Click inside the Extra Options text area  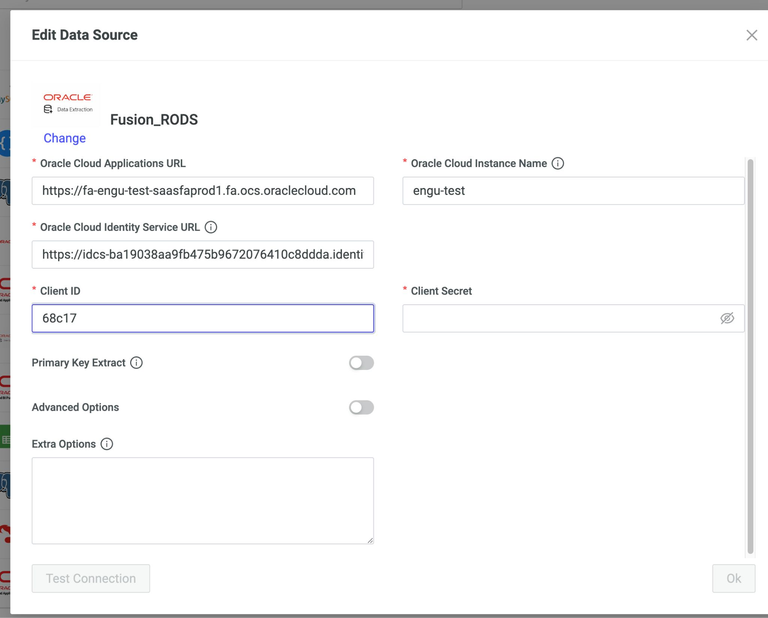[x=203, y=500]
